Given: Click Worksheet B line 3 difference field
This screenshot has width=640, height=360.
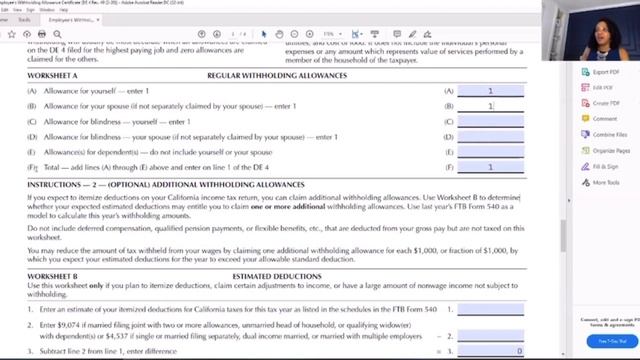Looking at the screenshot, I should pyautogui.click(x=491, y=351).
